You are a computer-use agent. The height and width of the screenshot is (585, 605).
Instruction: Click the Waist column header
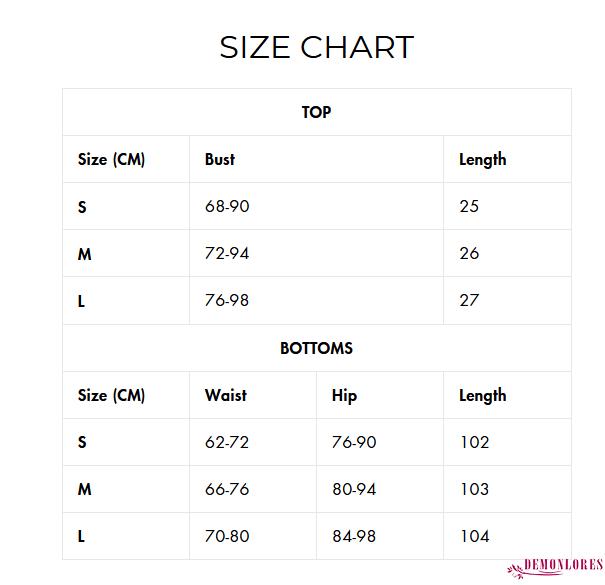tap(225, 395)
